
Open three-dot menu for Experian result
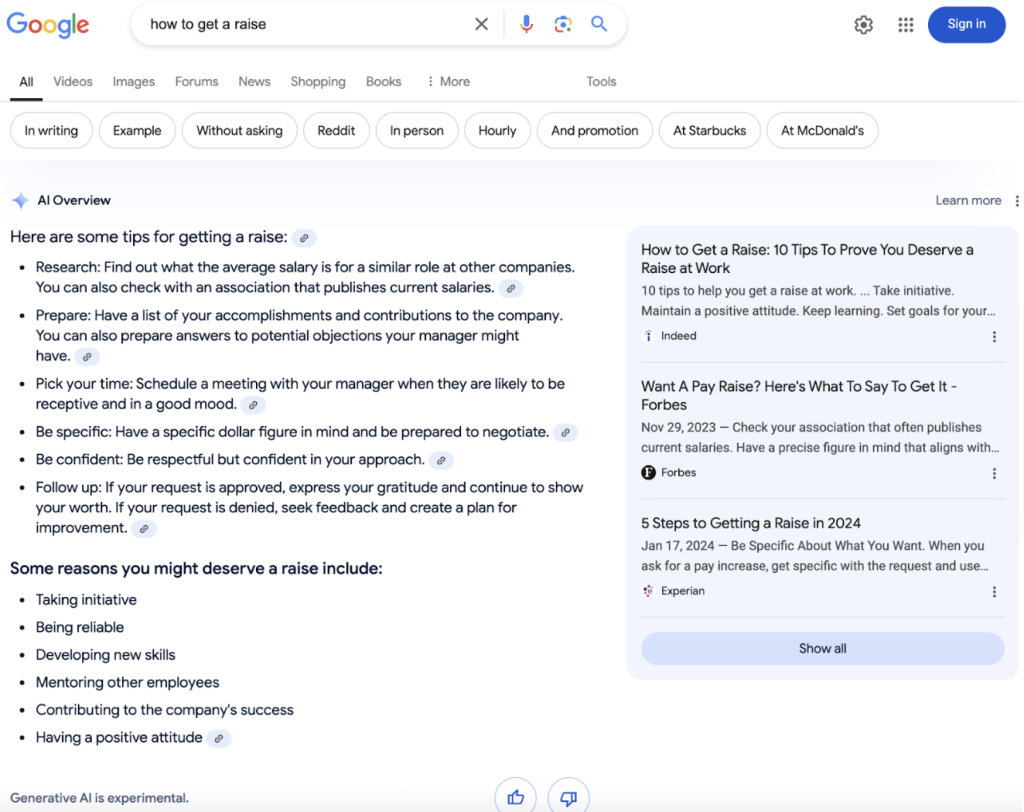pyautogui.click(x=994, y=592)
